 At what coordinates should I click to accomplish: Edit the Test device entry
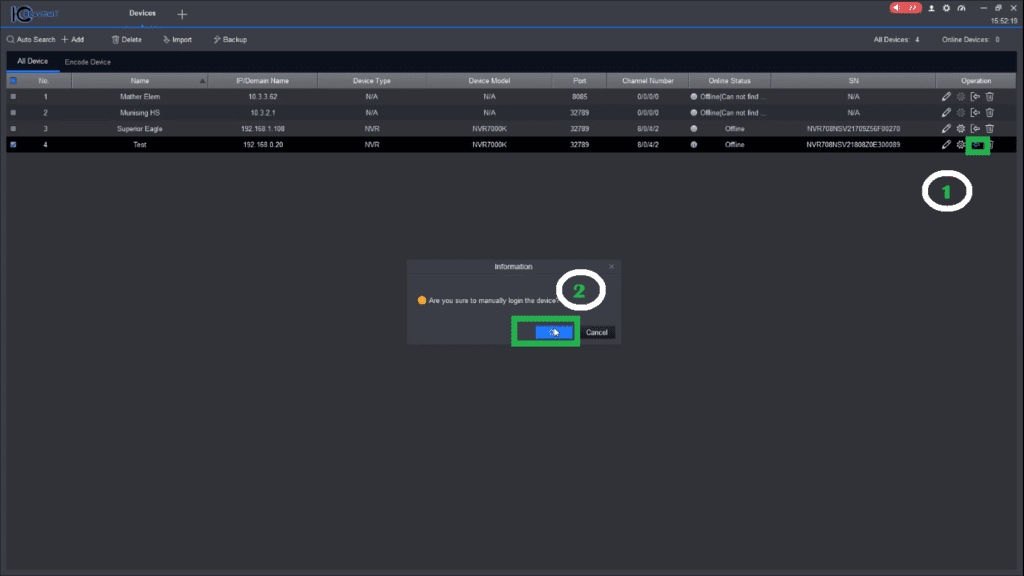(947, 144)
